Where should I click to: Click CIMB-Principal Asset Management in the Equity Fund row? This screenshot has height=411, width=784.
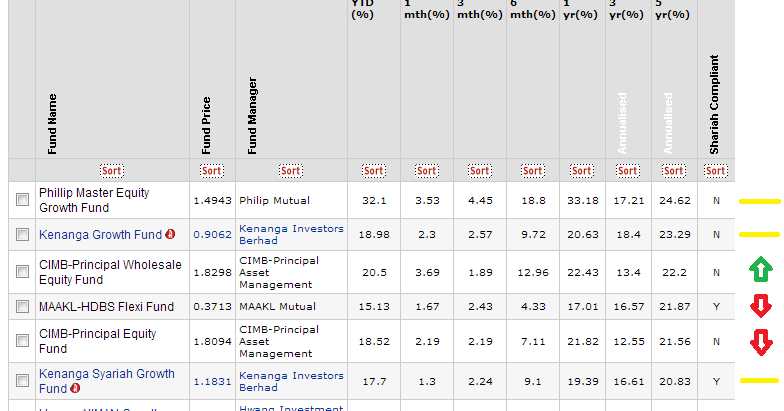click(279, 342)
